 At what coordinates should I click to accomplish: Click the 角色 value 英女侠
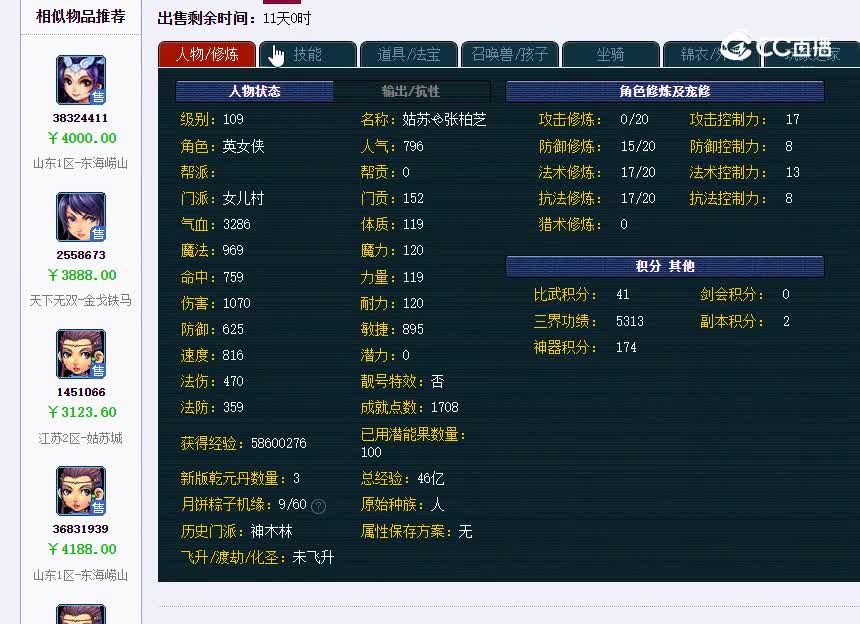(x=244, y=146)
